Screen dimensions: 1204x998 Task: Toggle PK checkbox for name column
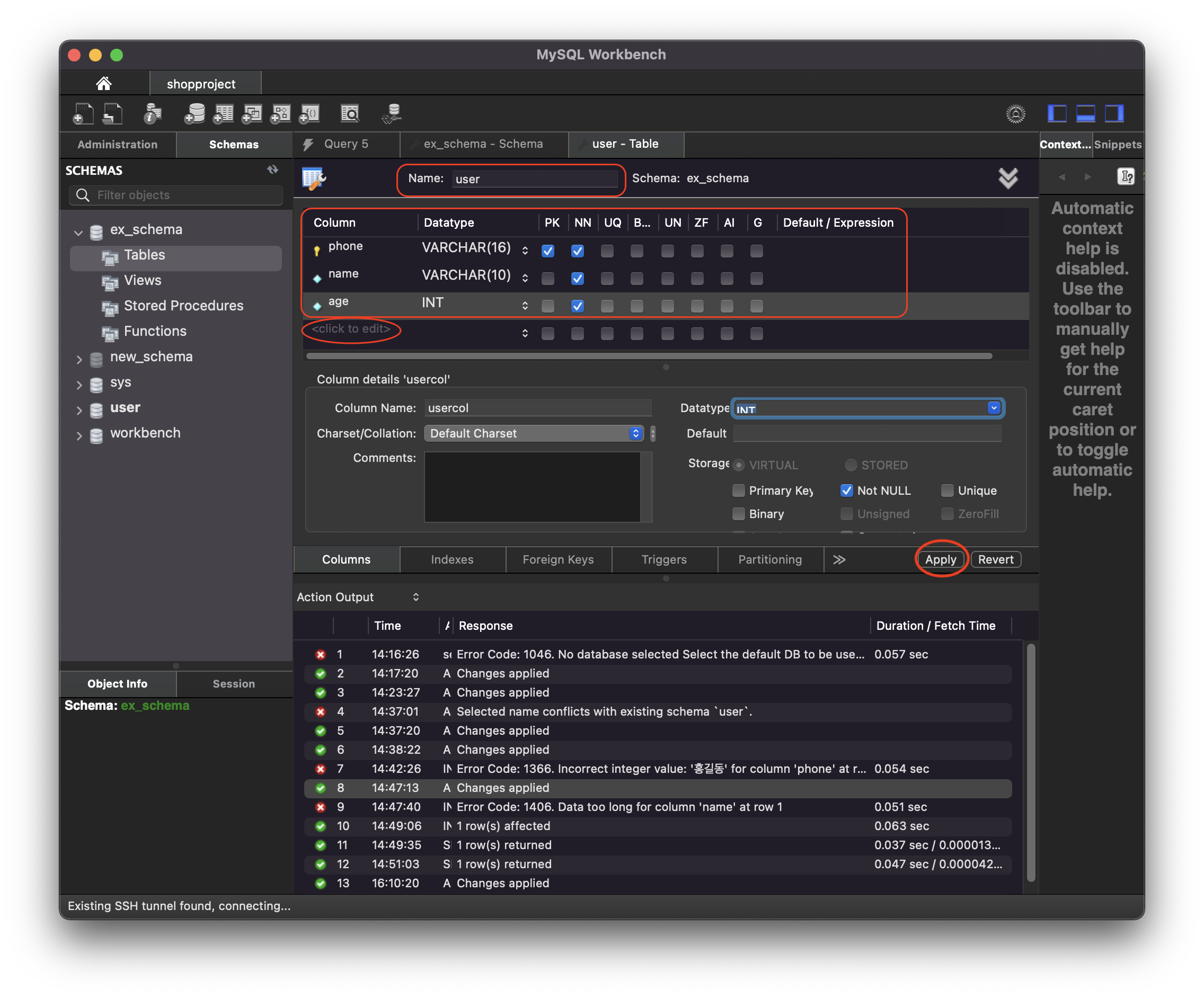tap(547, 279)
